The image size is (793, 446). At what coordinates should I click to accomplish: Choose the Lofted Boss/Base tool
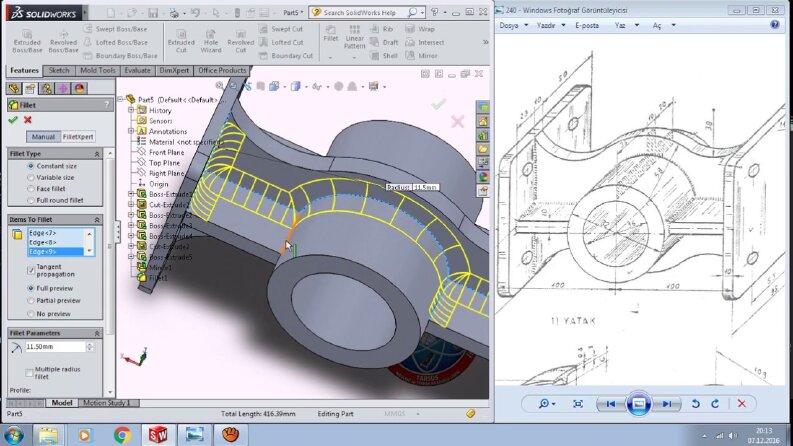[116, 42]
